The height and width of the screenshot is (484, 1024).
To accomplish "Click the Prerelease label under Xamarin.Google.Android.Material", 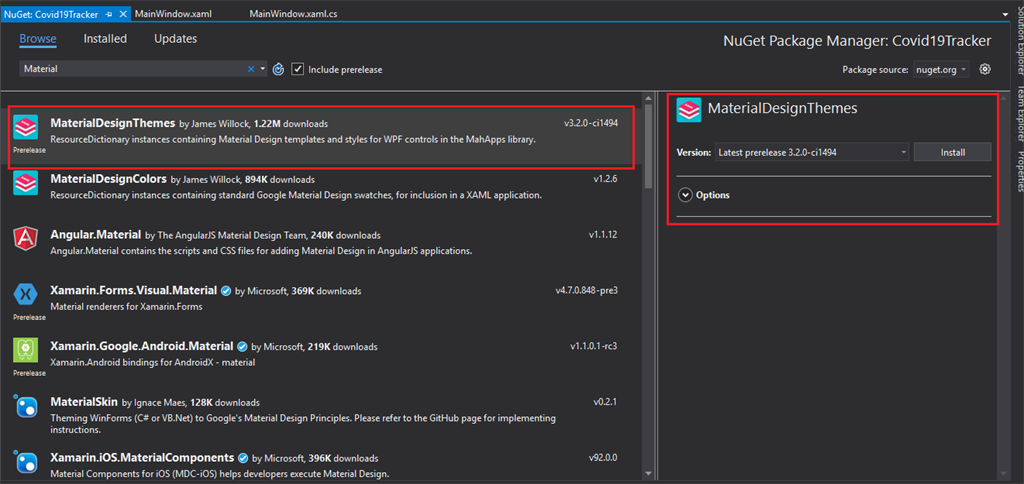I will pos(29,374).
